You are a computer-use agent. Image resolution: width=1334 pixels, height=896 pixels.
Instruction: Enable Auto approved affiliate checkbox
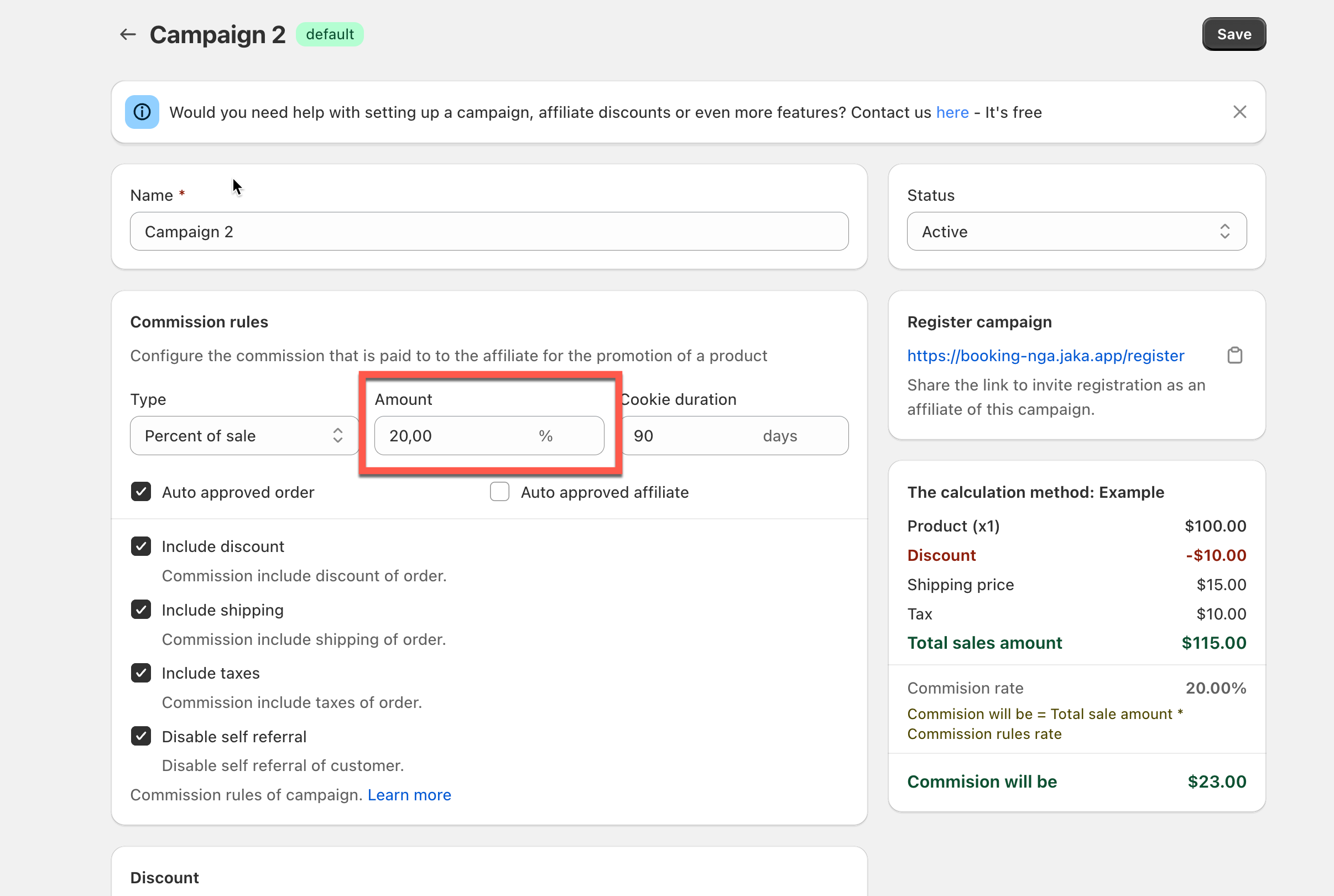click(499, 492)
